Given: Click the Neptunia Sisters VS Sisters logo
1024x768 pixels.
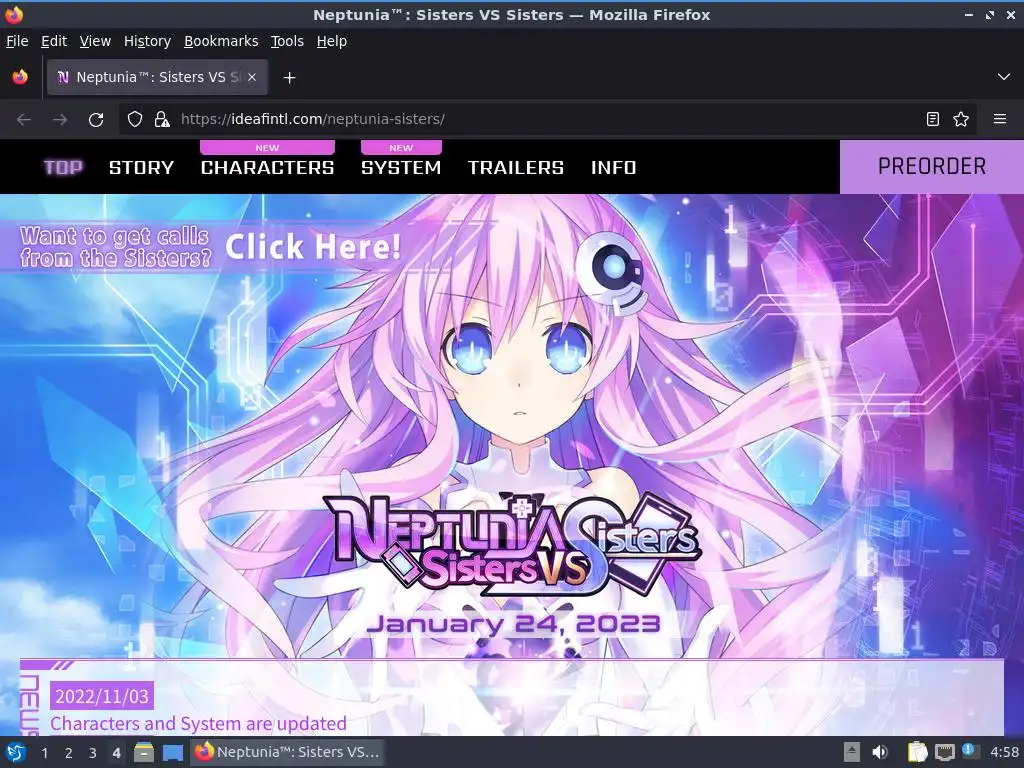Looking at the screenshot, I should [x=512, y=544].
